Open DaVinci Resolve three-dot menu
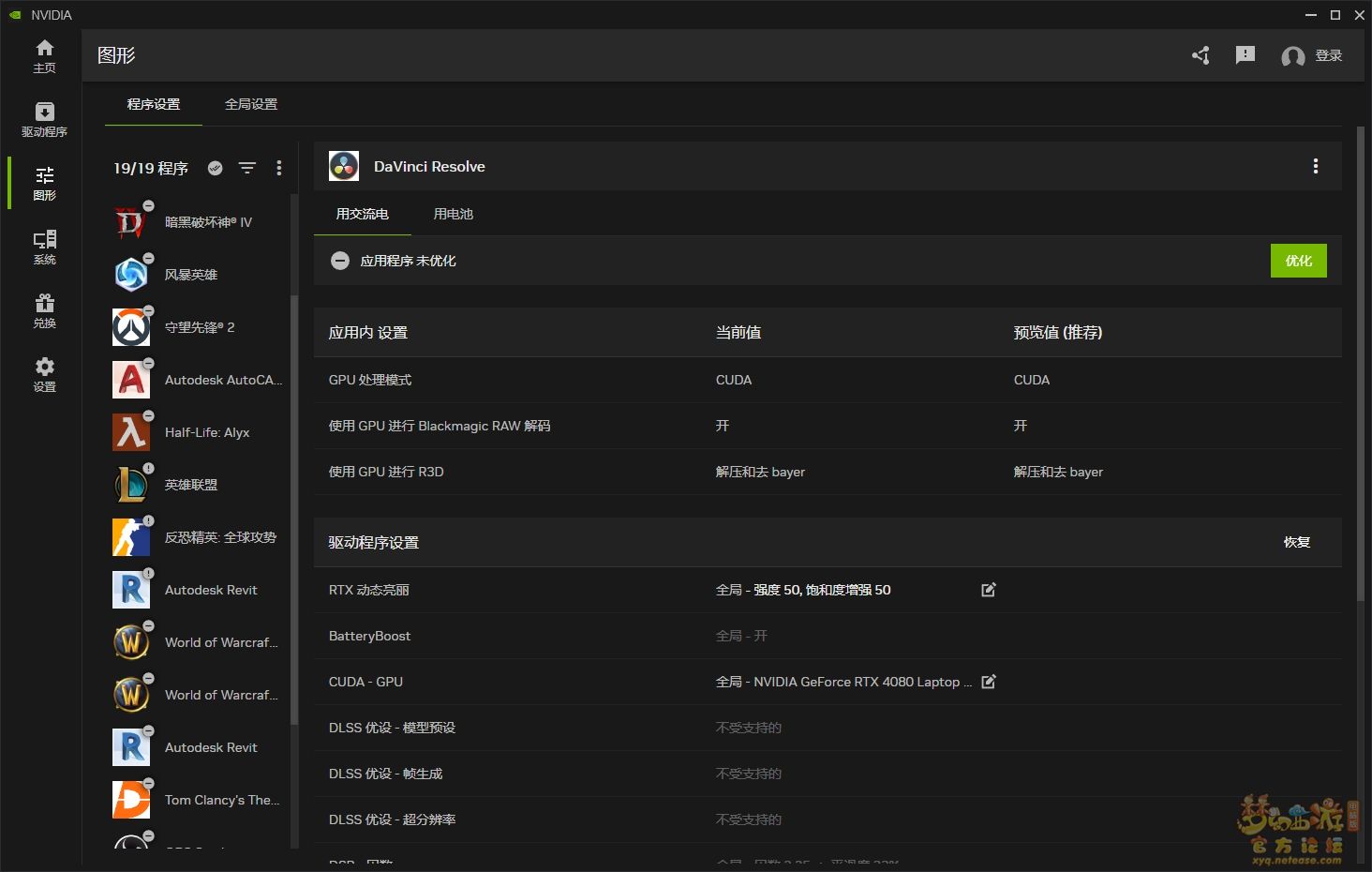 pyautogui.click(x=1316, y=166)
